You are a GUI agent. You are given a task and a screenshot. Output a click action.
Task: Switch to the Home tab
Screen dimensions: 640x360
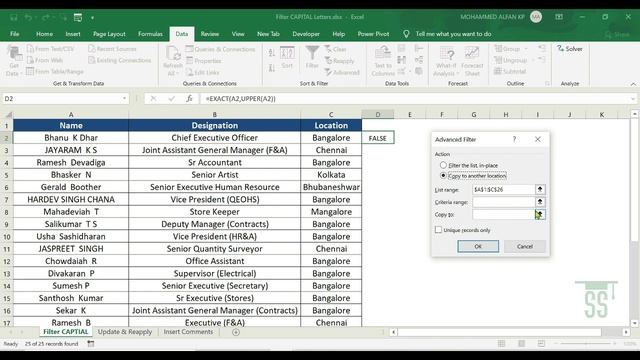tap(44, 34)
